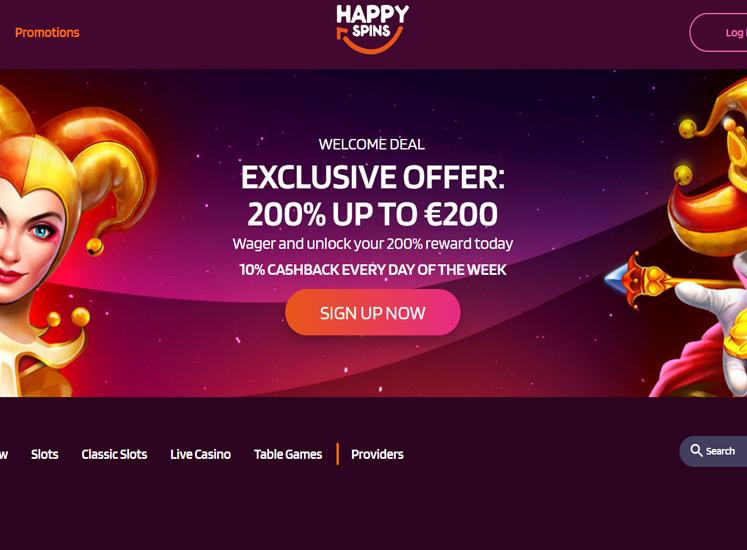Click the Happy Spins logo
Viewport: 747px width, 550px height.
[x=373, y=29]
